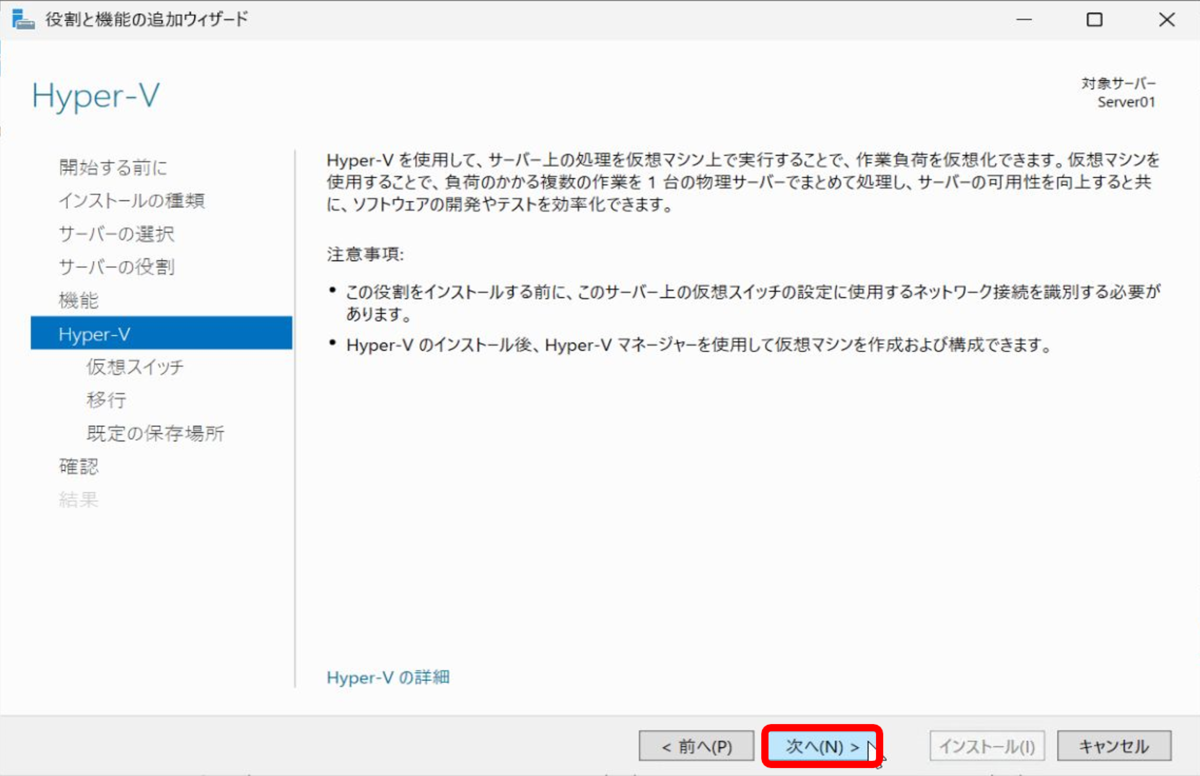Go to the 開始する前に step
This screenshot has height=776, width=1200.
pyautogui.click(x=113, y=167)
